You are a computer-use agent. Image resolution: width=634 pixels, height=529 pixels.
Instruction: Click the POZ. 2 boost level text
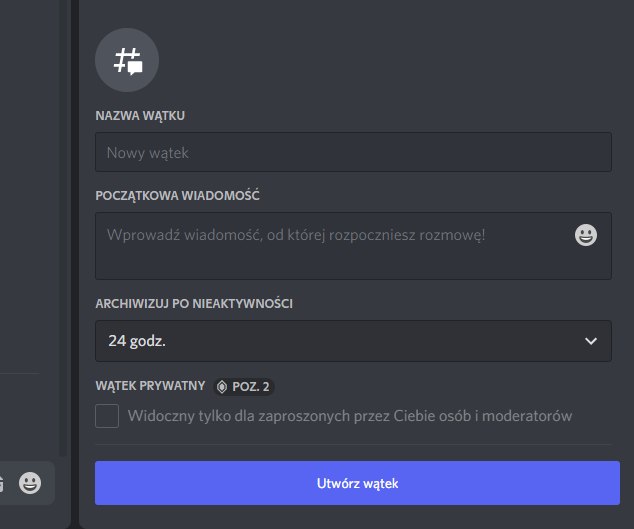(251, 387)
